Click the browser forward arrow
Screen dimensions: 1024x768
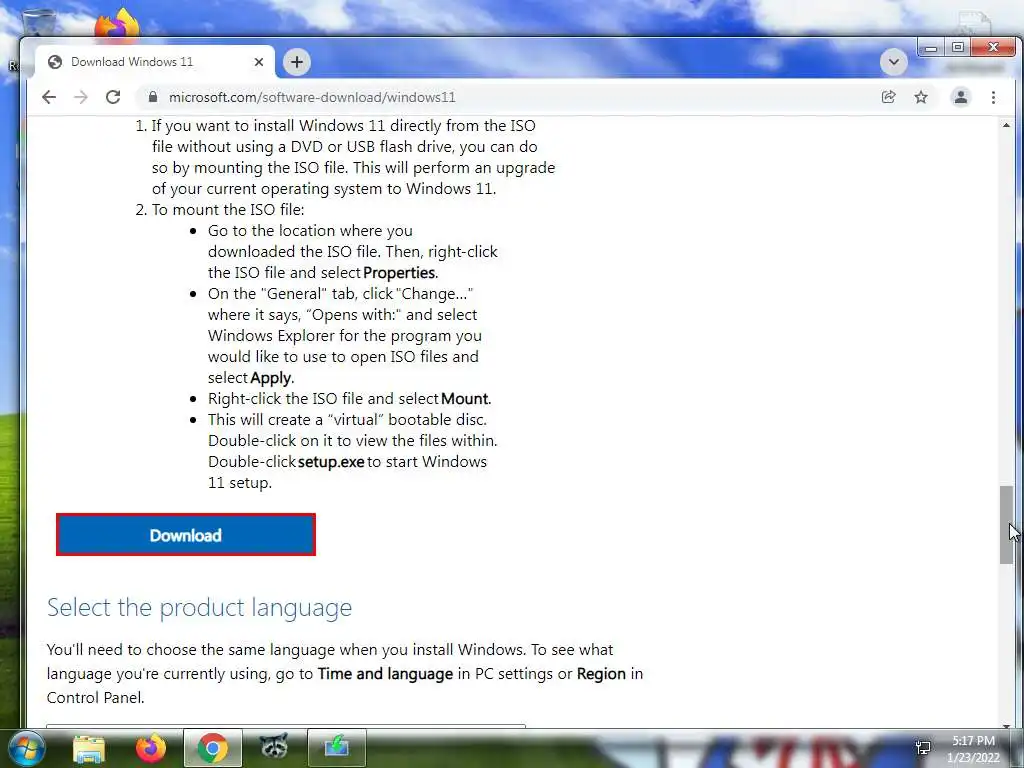[81, 97]
